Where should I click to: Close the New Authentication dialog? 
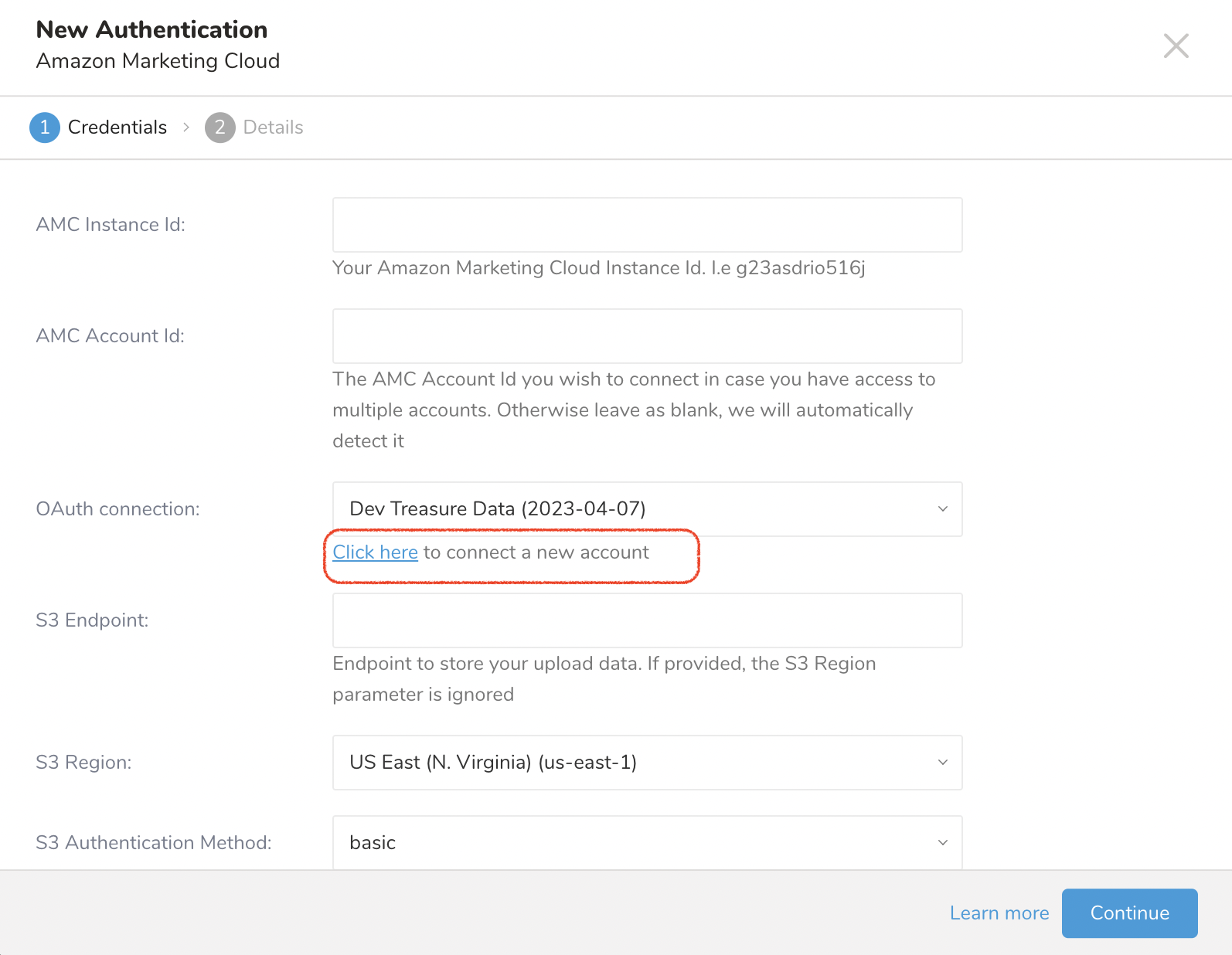pos(1176,46)
